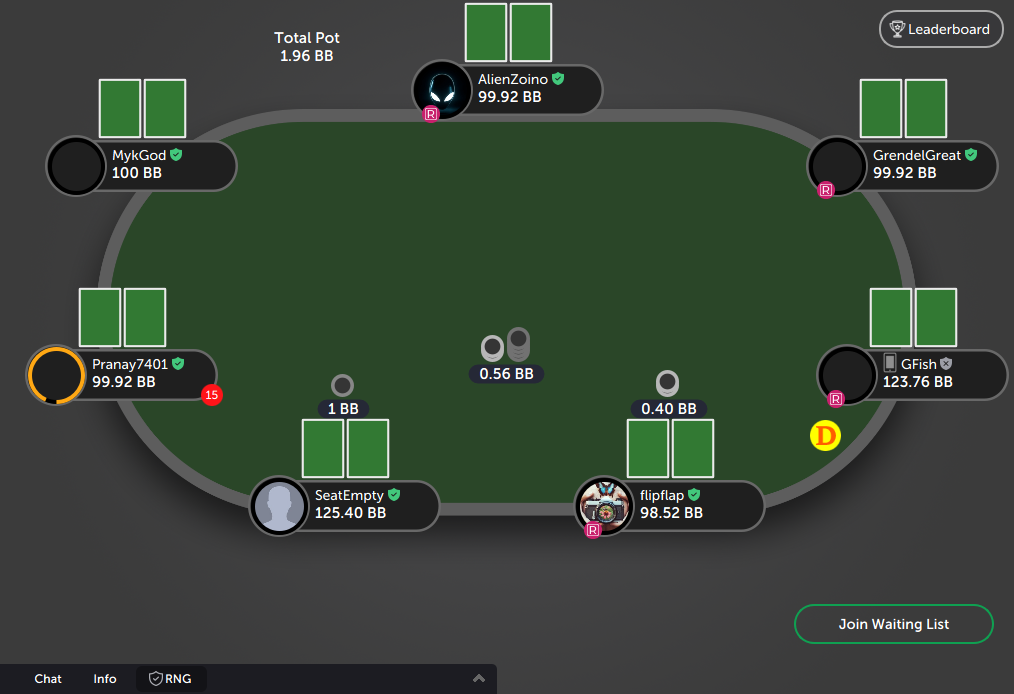This screenshot has height=694, width=1014.
Task: Click Join Waiting List button
Action: point(894,624)
